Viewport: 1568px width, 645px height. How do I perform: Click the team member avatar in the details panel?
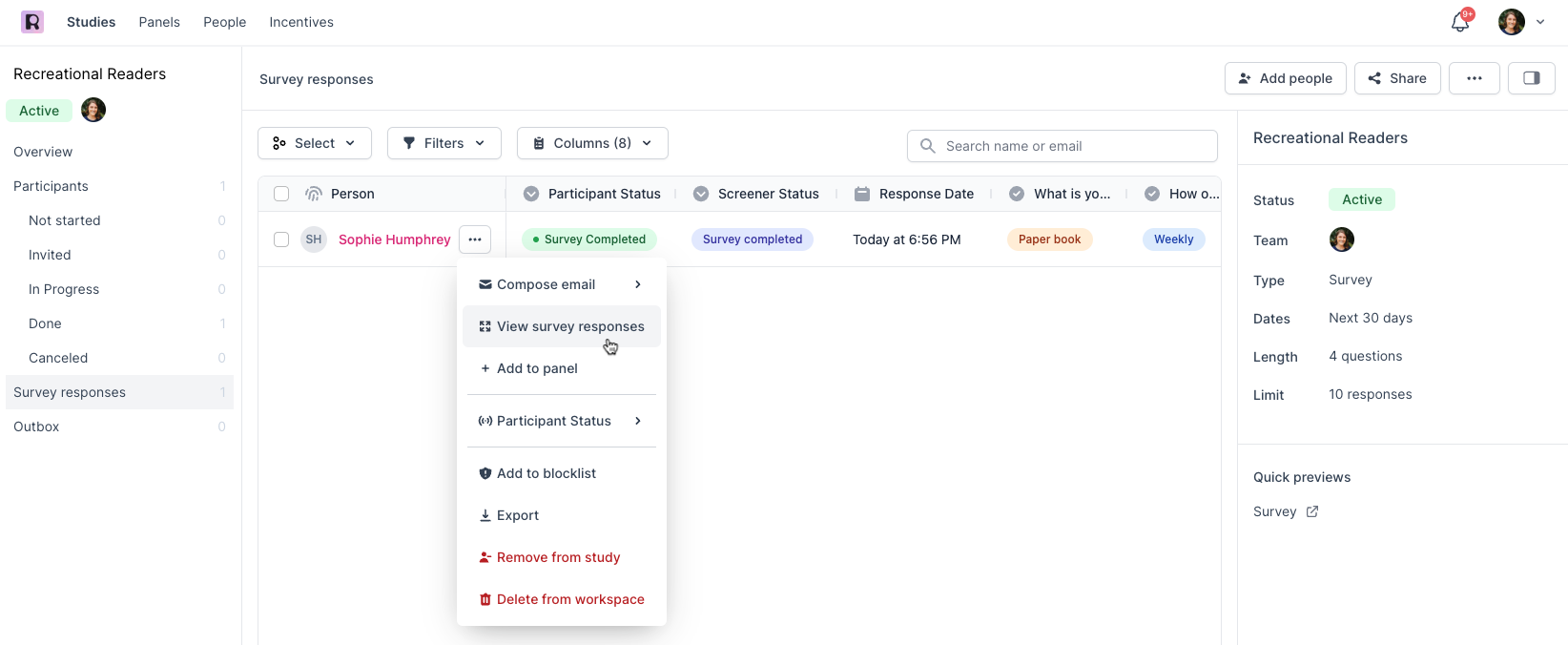[1341, 239]
